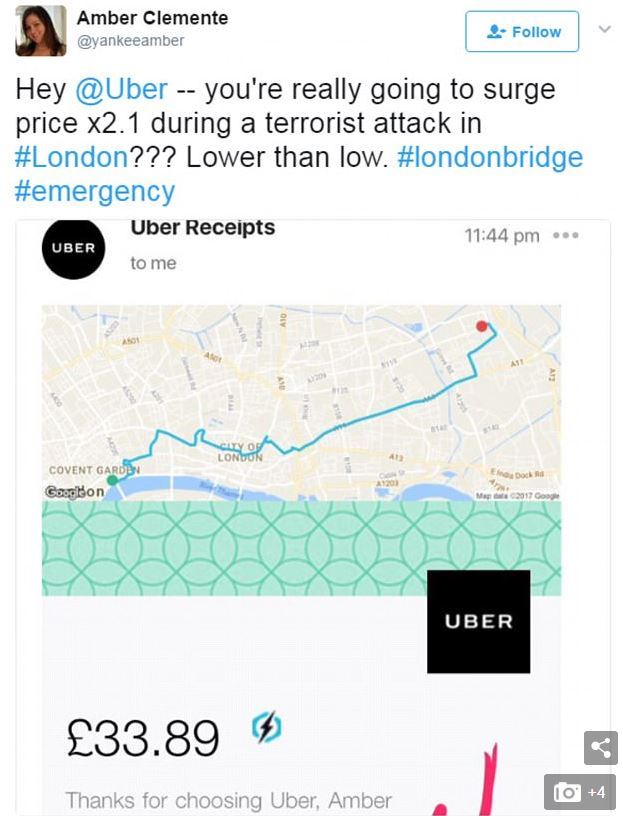Click the @yankeeamber handle
The width and height of the screenshot is (623, 816).
(131, 41)
